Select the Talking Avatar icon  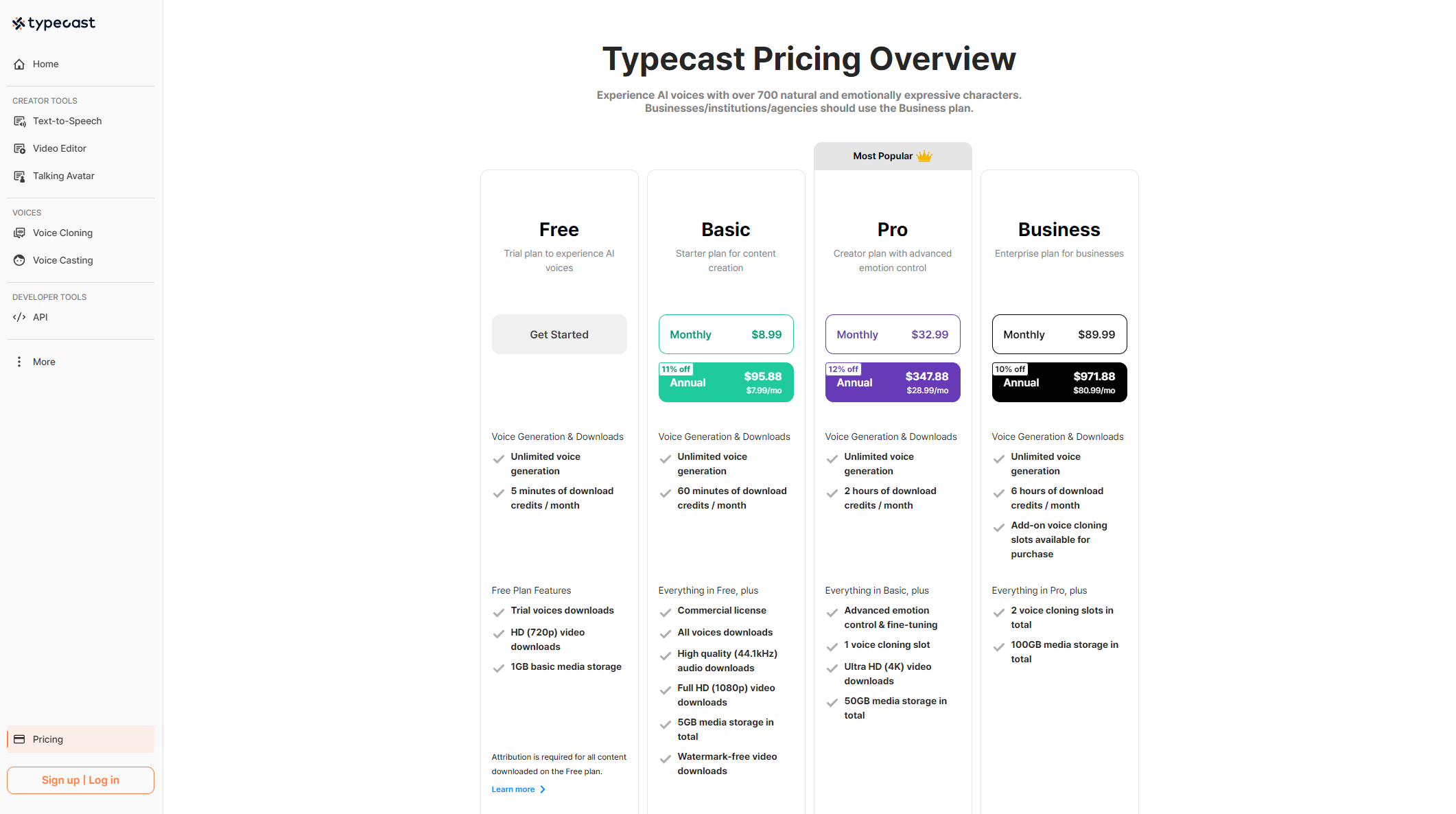point(19,176)
